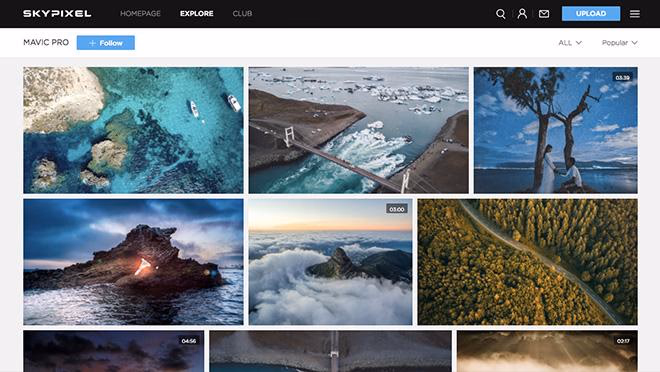
Task: Open the forest road aerial photo
Action: [527, 262]
